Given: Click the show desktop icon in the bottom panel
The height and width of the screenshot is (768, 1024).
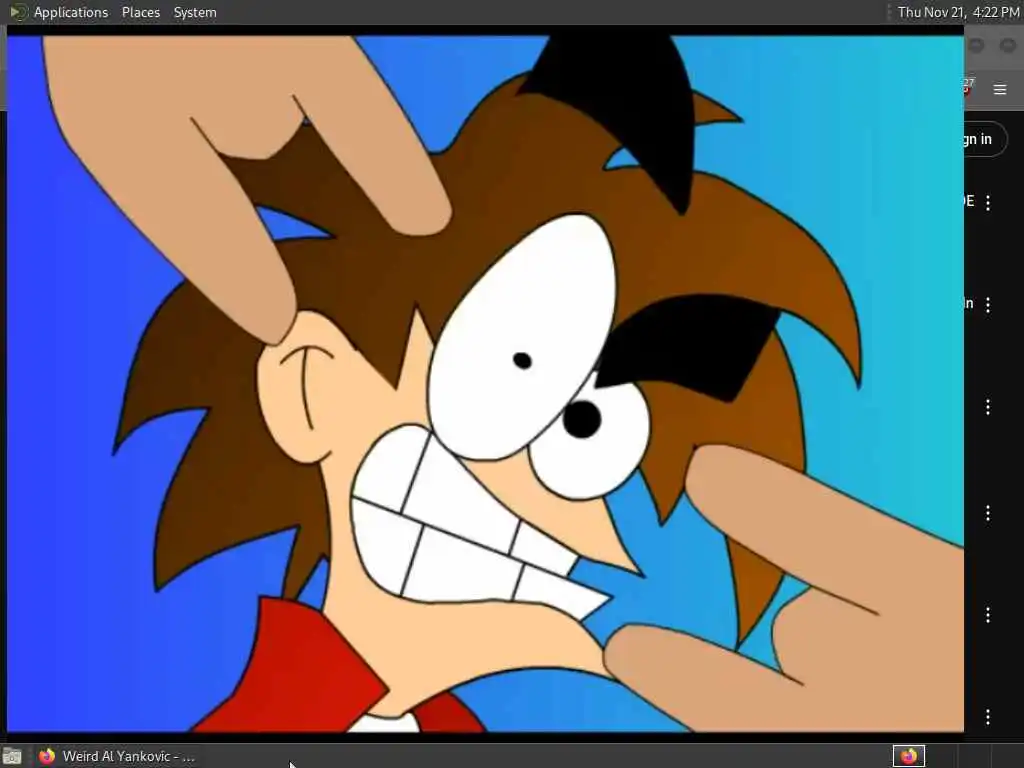Looking at the screenshot, I should pos(12,756).
